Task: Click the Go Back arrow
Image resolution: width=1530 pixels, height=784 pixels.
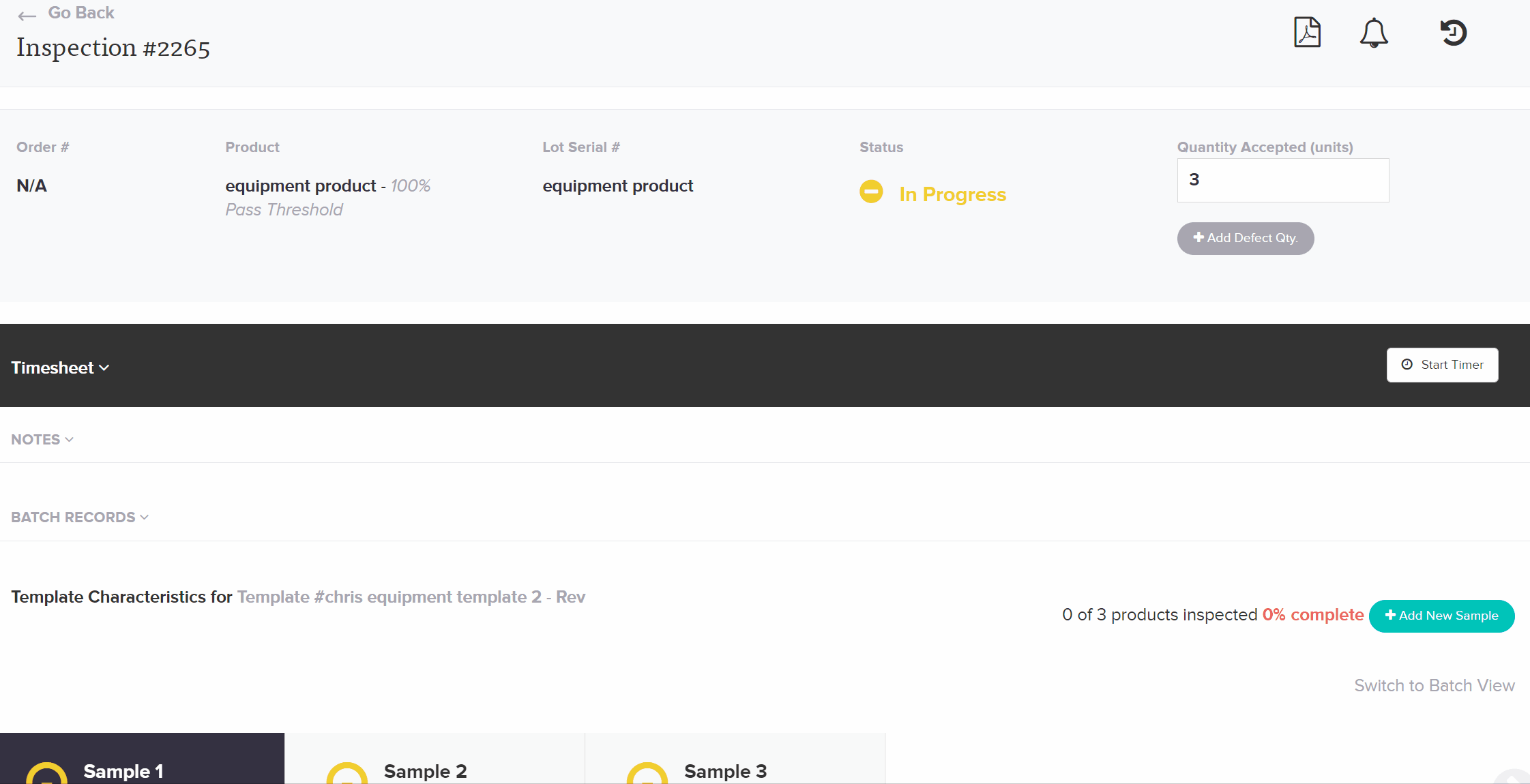Action: point(27,15)
